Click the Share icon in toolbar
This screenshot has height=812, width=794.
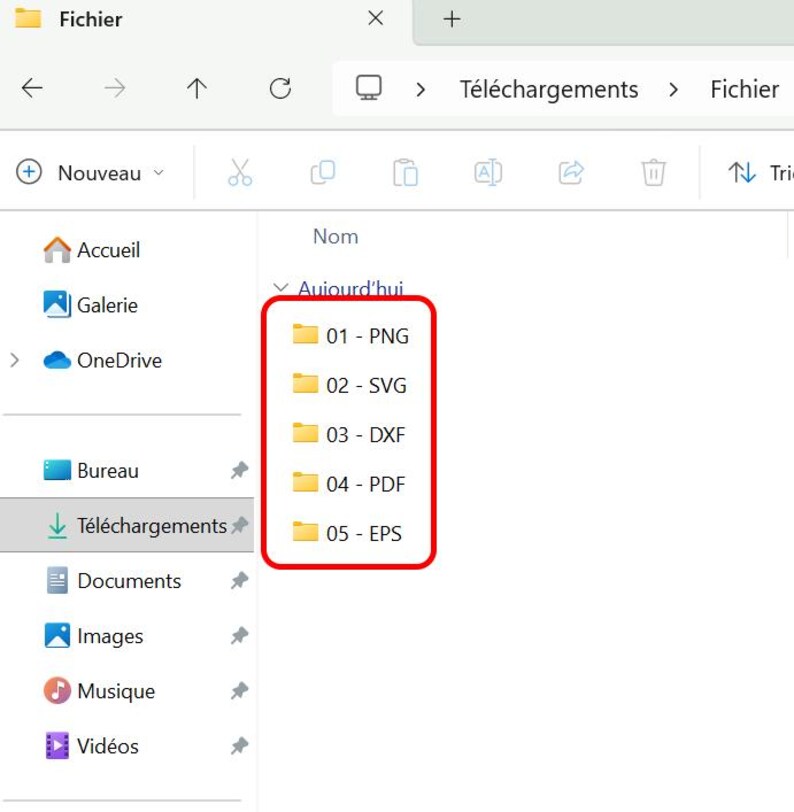click(571, 172)
